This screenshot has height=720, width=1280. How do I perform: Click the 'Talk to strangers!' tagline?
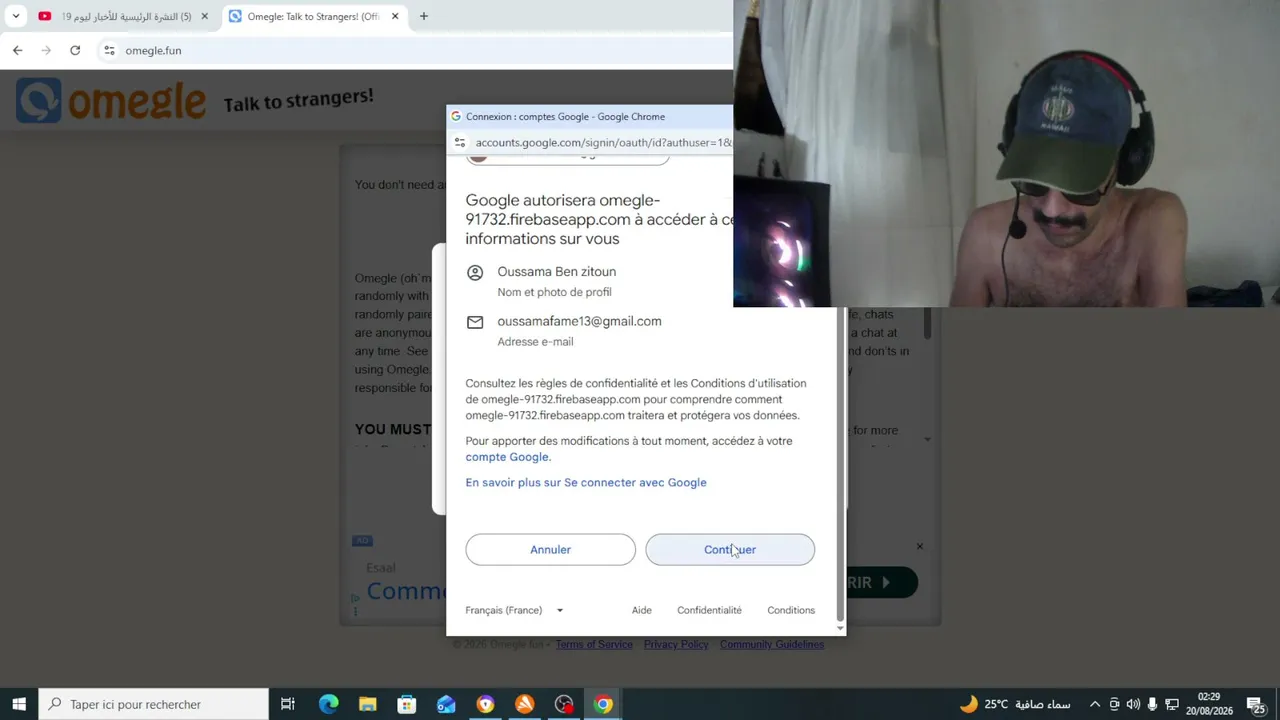[299, 100]
